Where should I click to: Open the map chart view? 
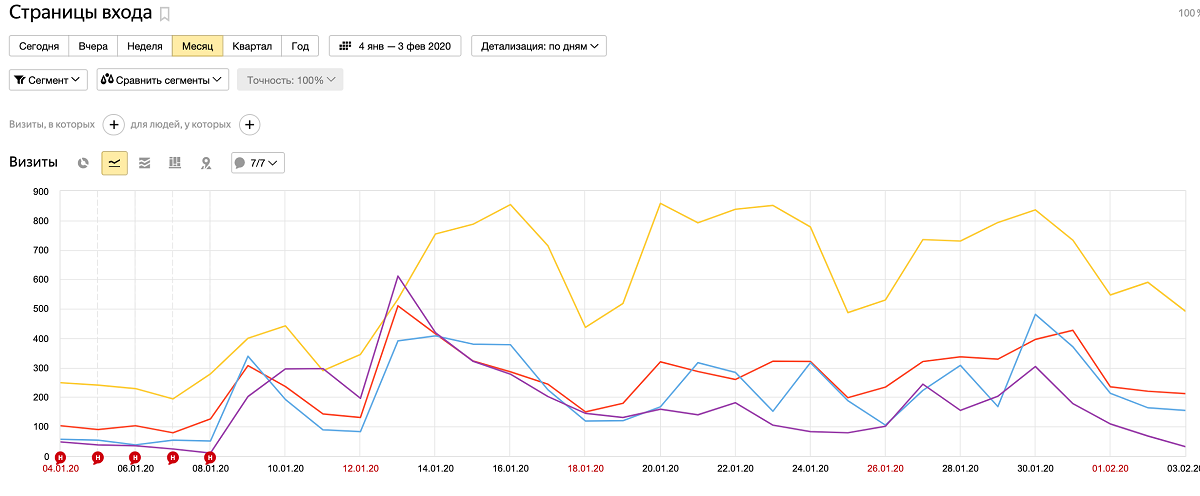point(206,163)
